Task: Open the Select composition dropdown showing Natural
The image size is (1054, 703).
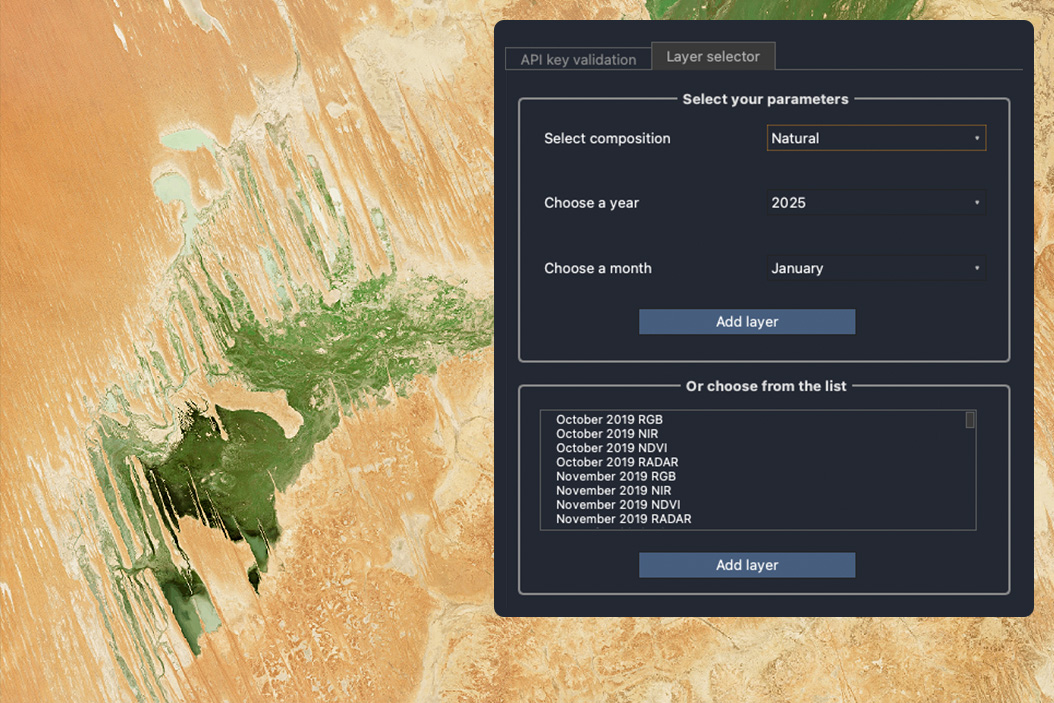Action: (x=876, y=138)
